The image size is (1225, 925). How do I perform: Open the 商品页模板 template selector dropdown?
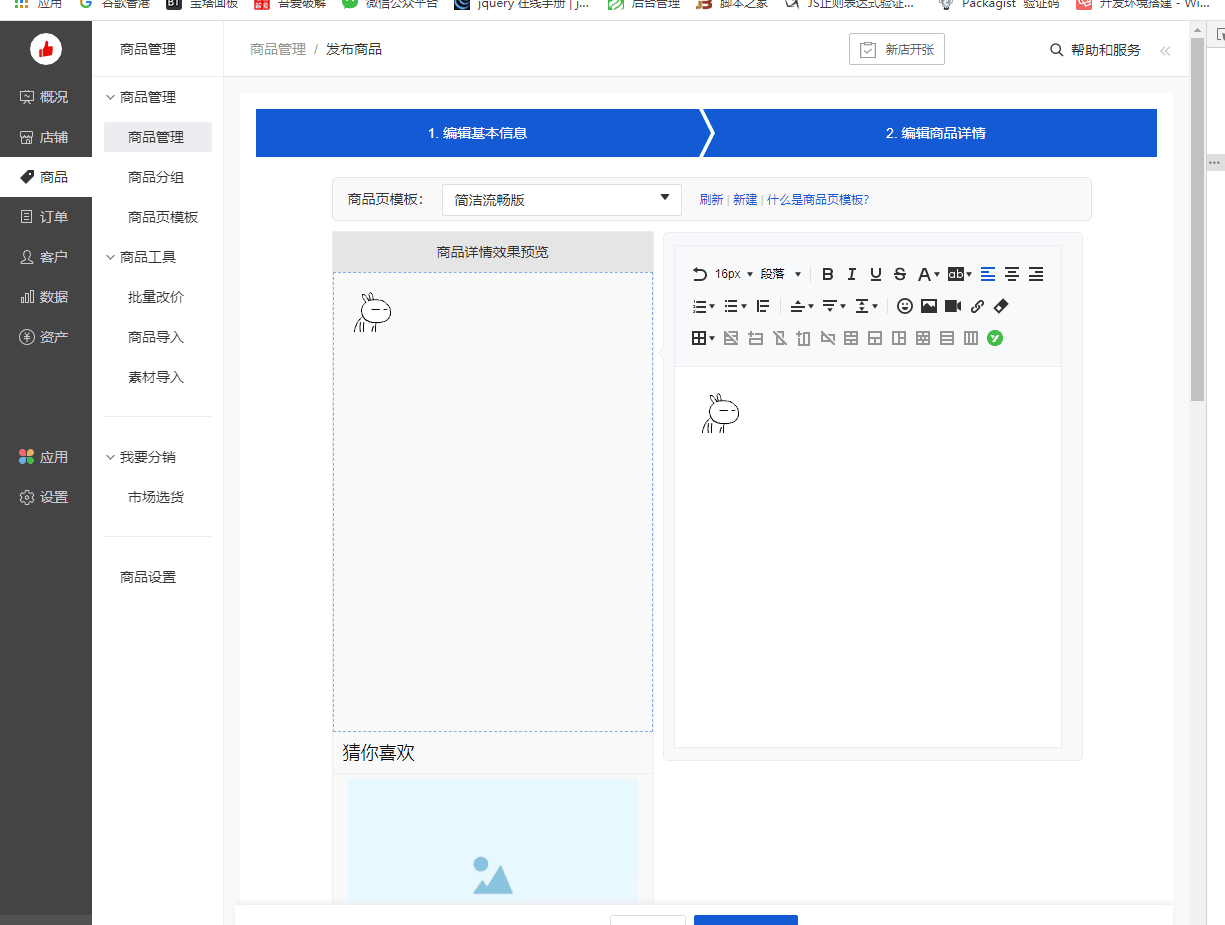pyautogui.click(x=560, y=199)
